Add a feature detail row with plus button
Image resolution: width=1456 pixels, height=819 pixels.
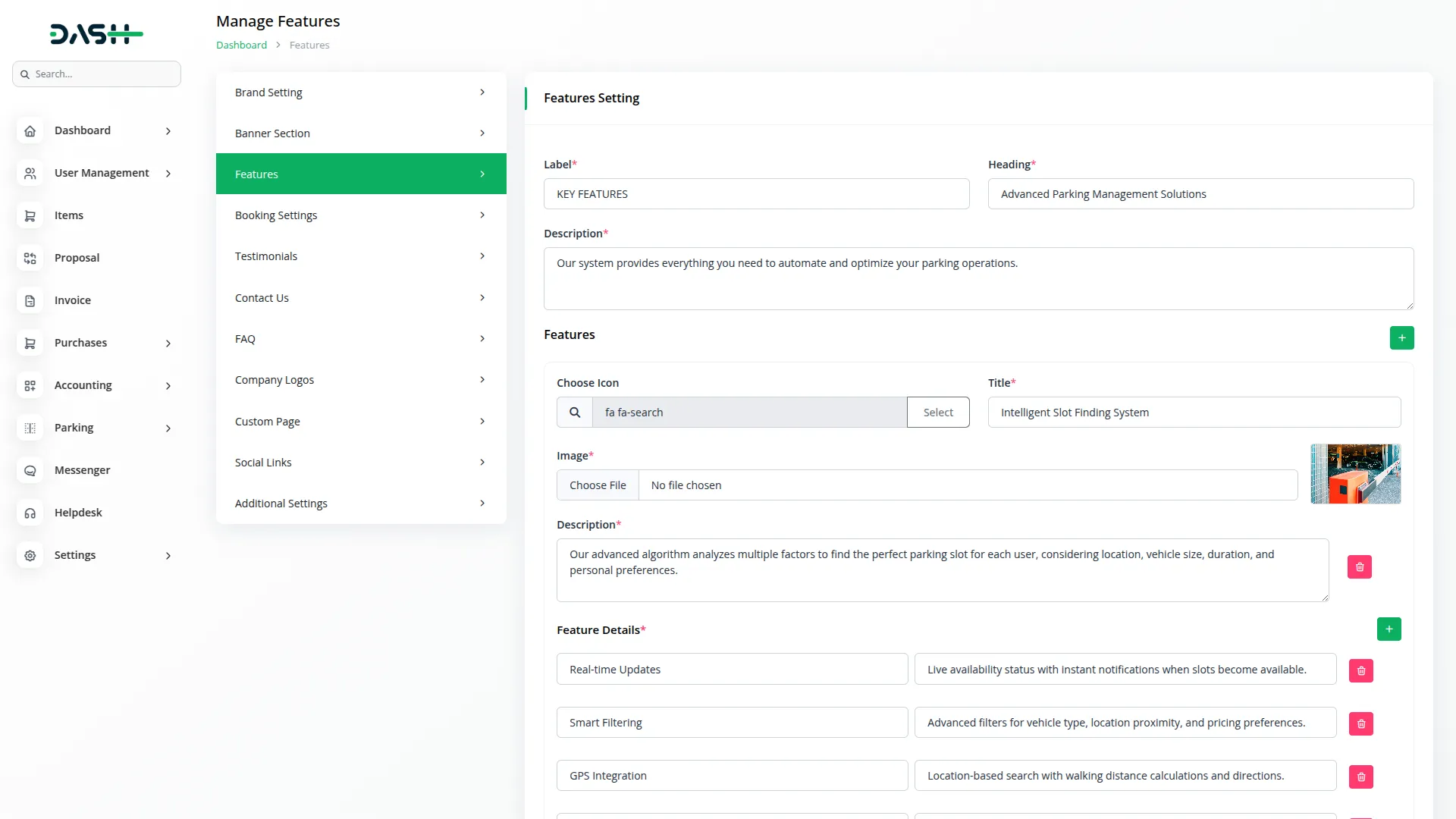pos(1389,629)
